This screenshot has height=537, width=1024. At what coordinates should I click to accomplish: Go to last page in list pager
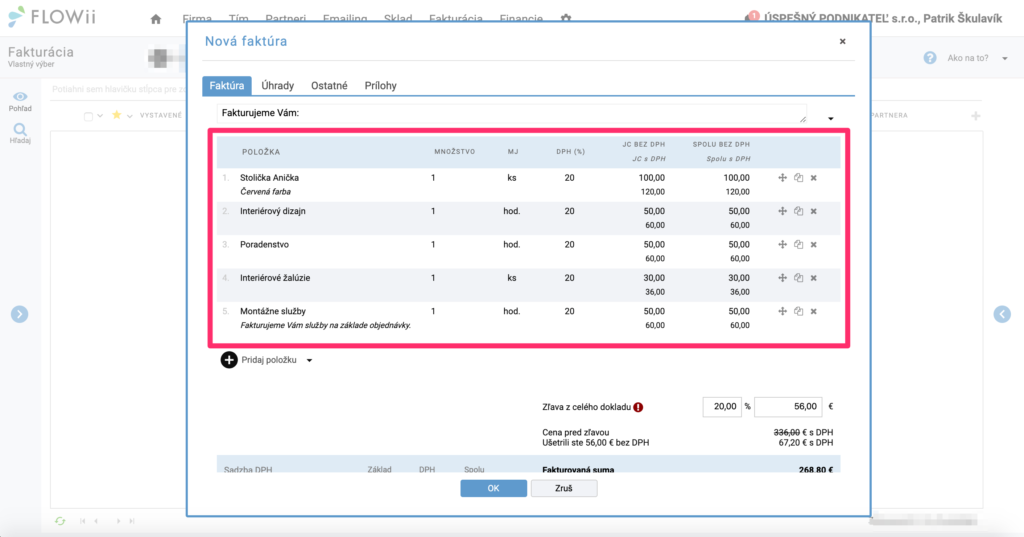click(x=132, y=521)
